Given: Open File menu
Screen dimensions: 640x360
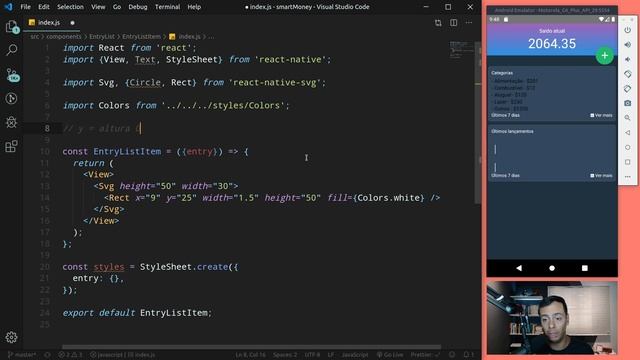Looking at the screenshot, I should coord(25,7).
